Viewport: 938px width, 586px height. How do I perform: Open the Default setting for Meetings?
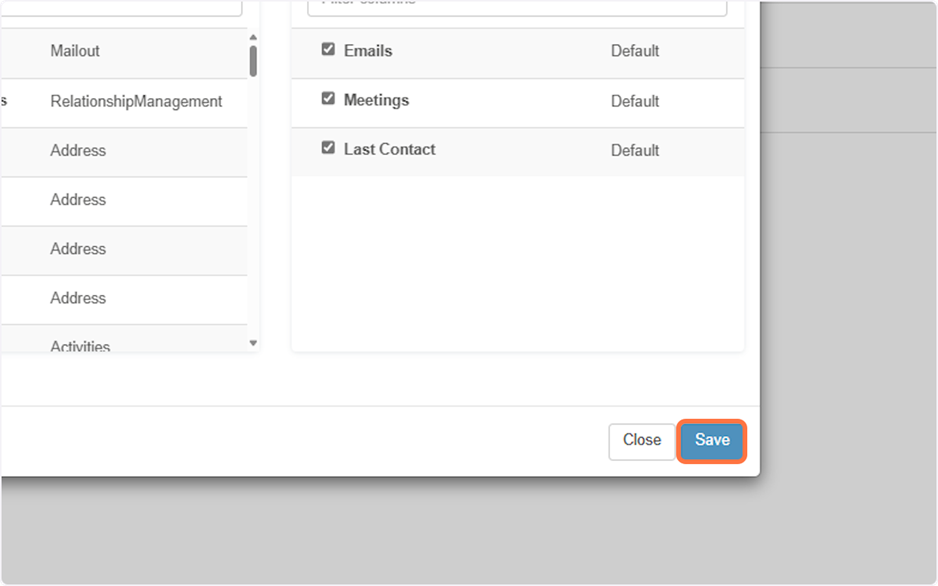[x=635, y=101]
